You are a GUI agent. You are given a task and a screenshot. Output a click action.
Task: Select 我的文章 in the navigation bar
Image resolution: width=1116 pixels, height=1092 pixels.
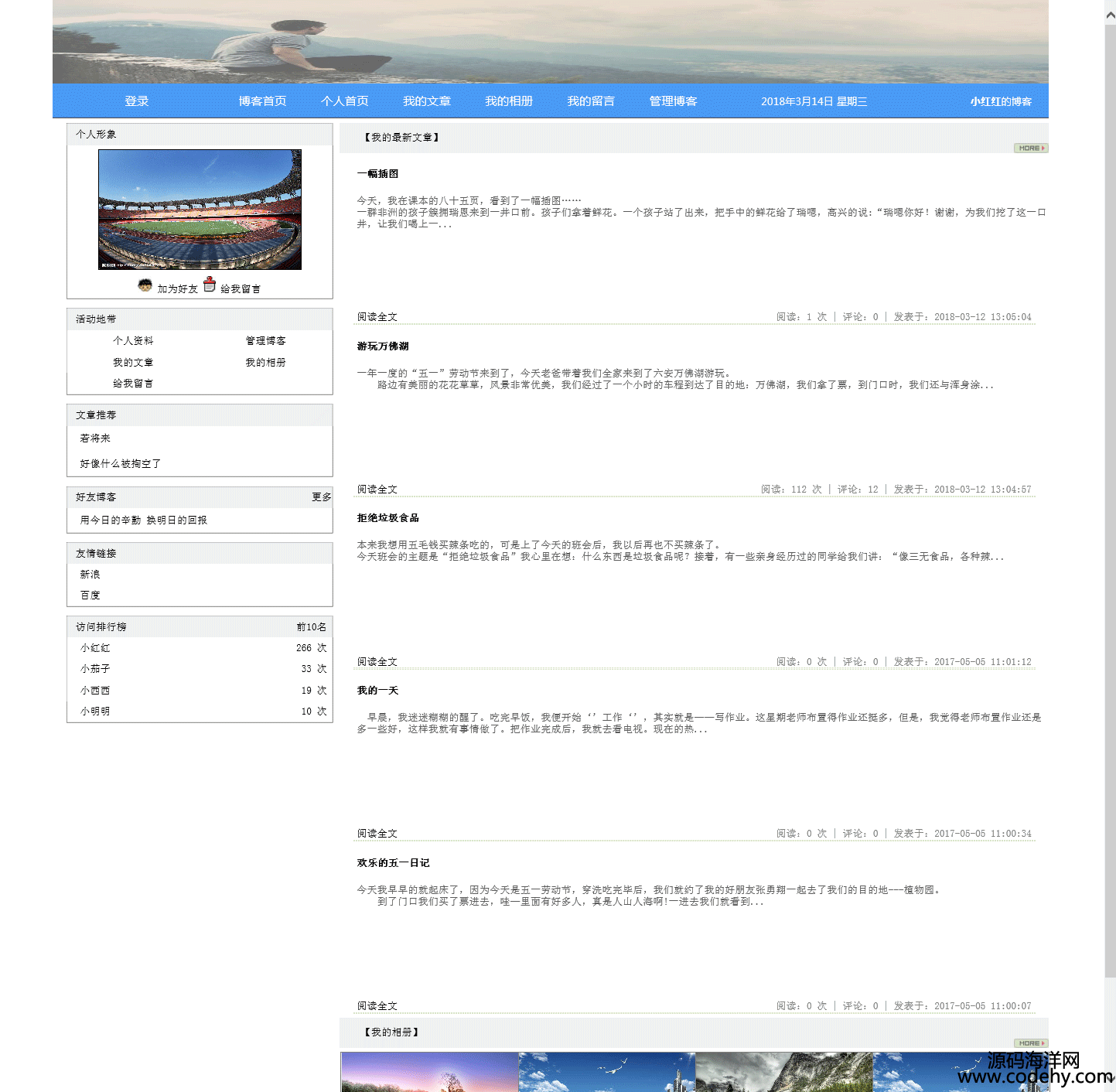(427, 101)
